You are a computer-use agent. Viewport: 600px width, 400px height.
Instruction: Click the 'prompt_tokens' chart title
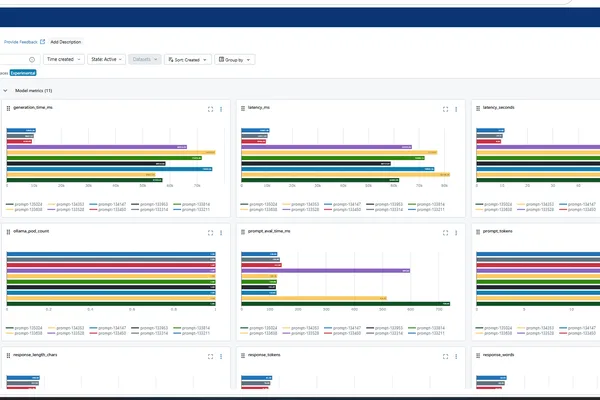pyautogui.click(x=497, y=231)
